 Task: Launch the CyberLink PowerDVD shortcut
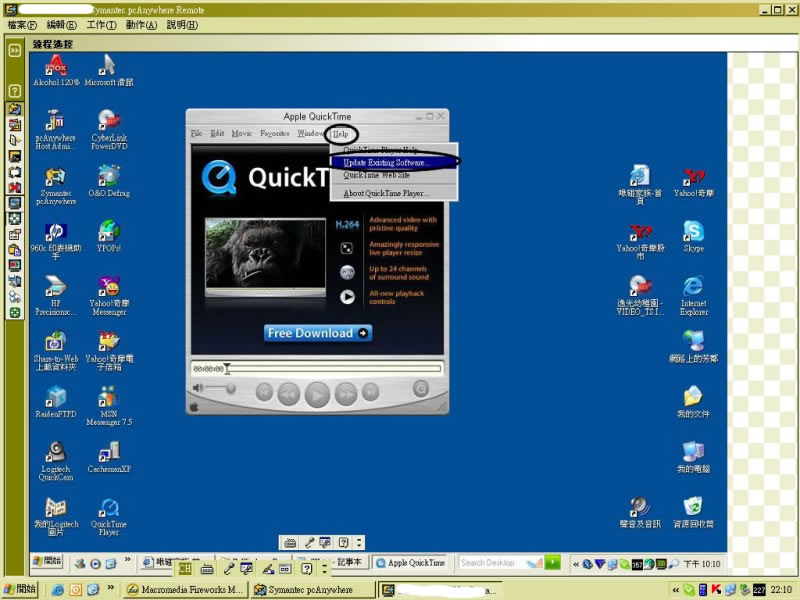pos(109,130)
